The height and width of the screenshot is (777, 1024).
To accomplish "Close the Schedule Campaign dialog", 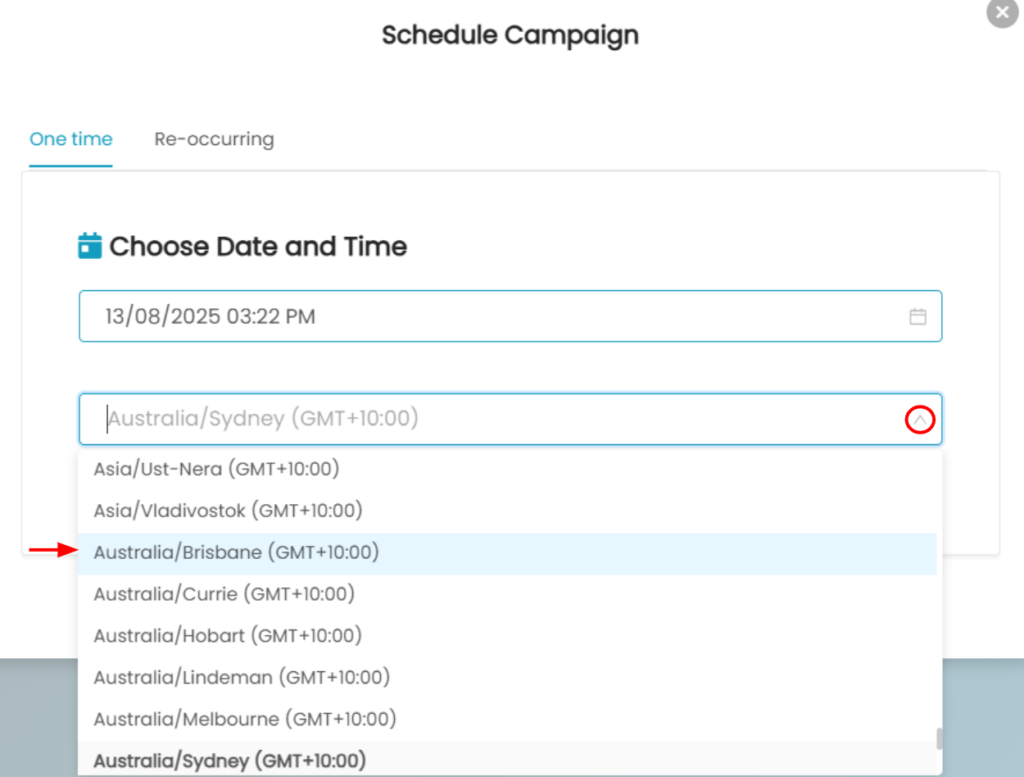I will coord(1002,13).
